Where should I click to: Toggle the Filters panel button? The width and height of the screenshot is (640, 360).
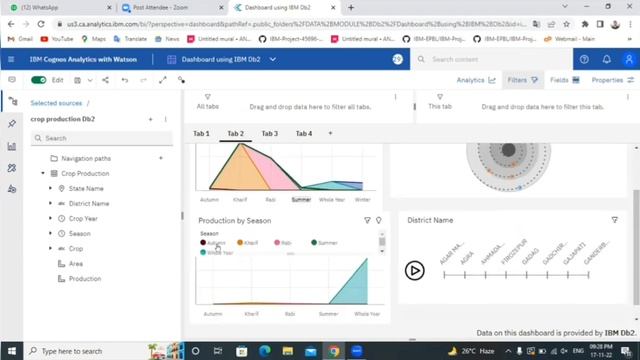point(522,80)
